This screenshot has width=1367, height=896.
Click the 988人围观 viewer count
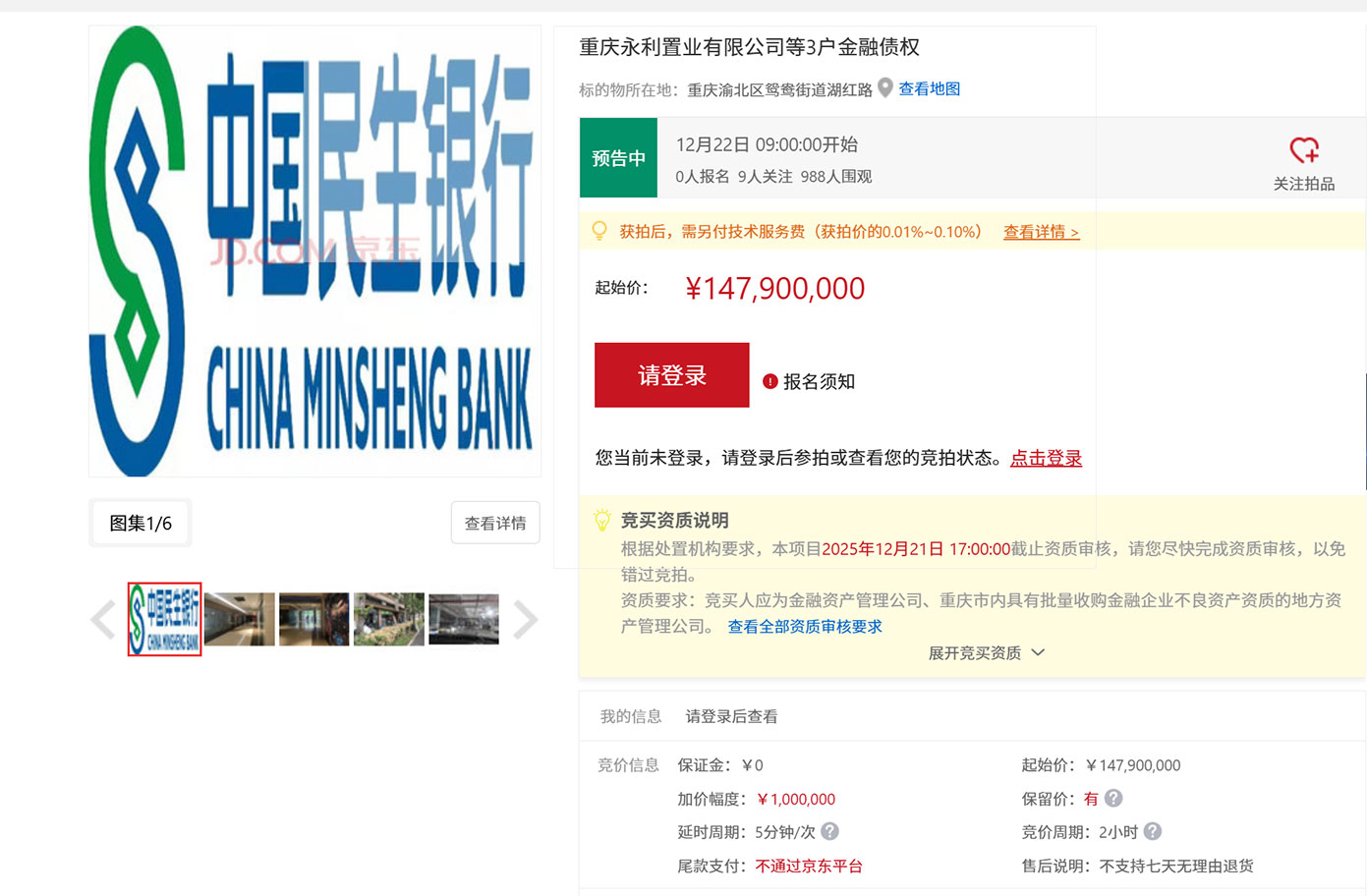click(836, 177)
